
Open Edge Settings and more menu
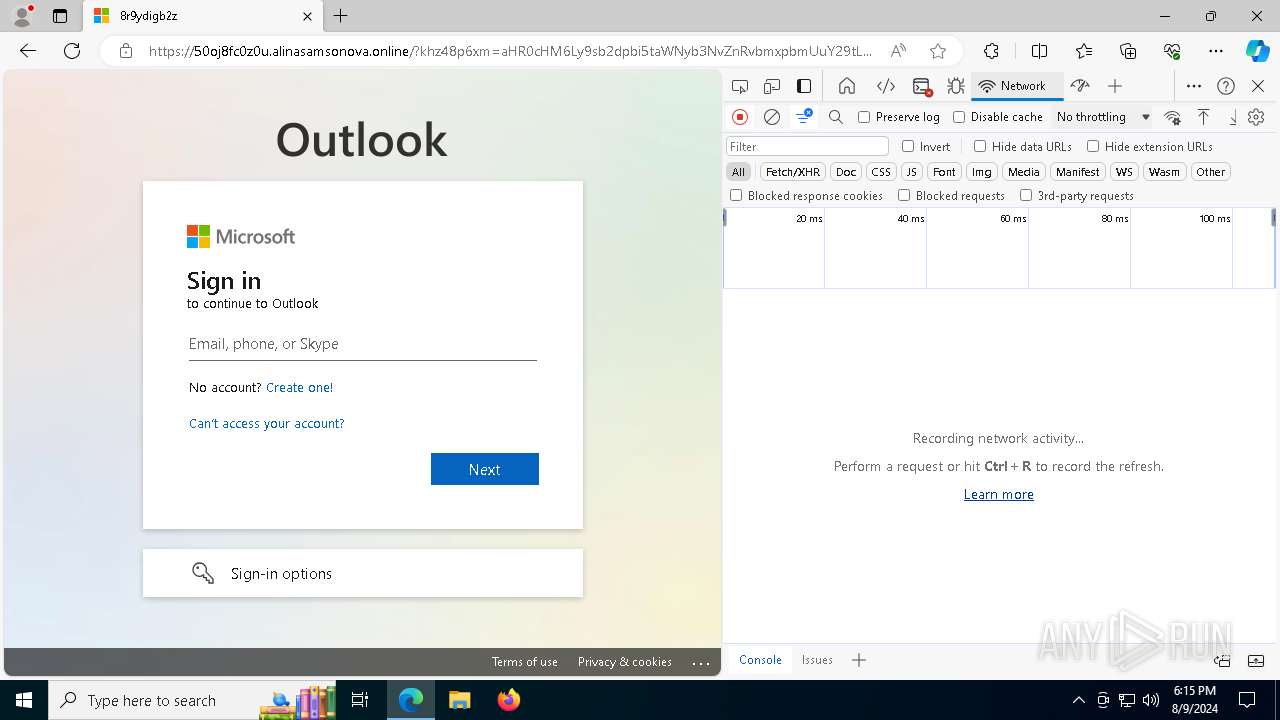pos(1216,51)
